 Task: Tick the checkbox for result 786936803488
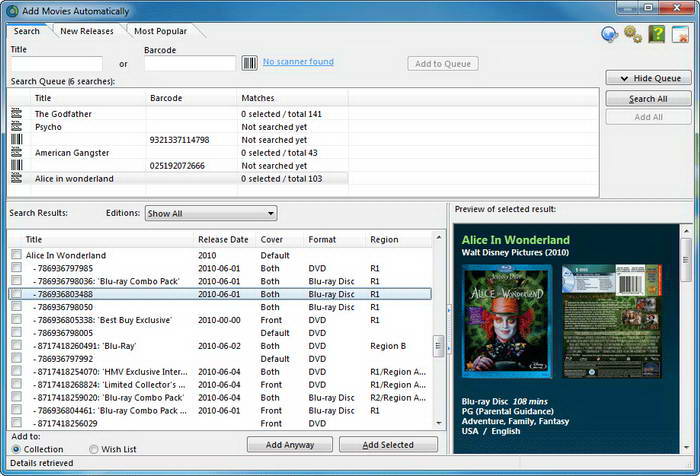point(17,293)
